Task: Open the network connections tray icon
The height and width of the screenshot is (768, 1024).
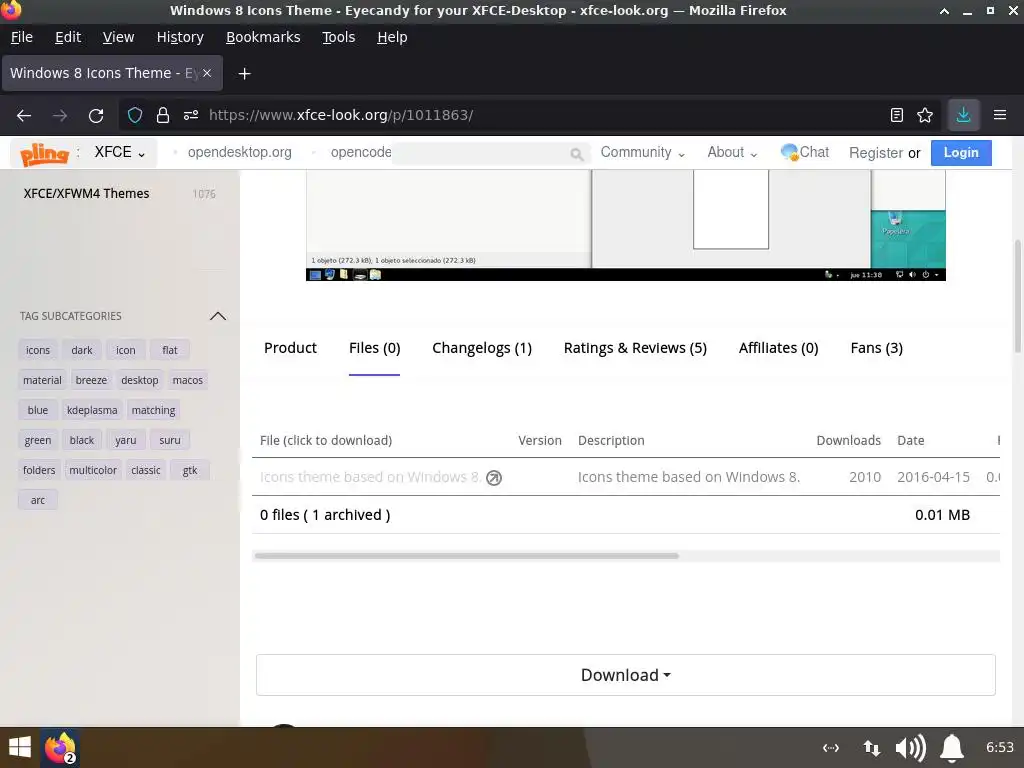Action: pos(831,748)
